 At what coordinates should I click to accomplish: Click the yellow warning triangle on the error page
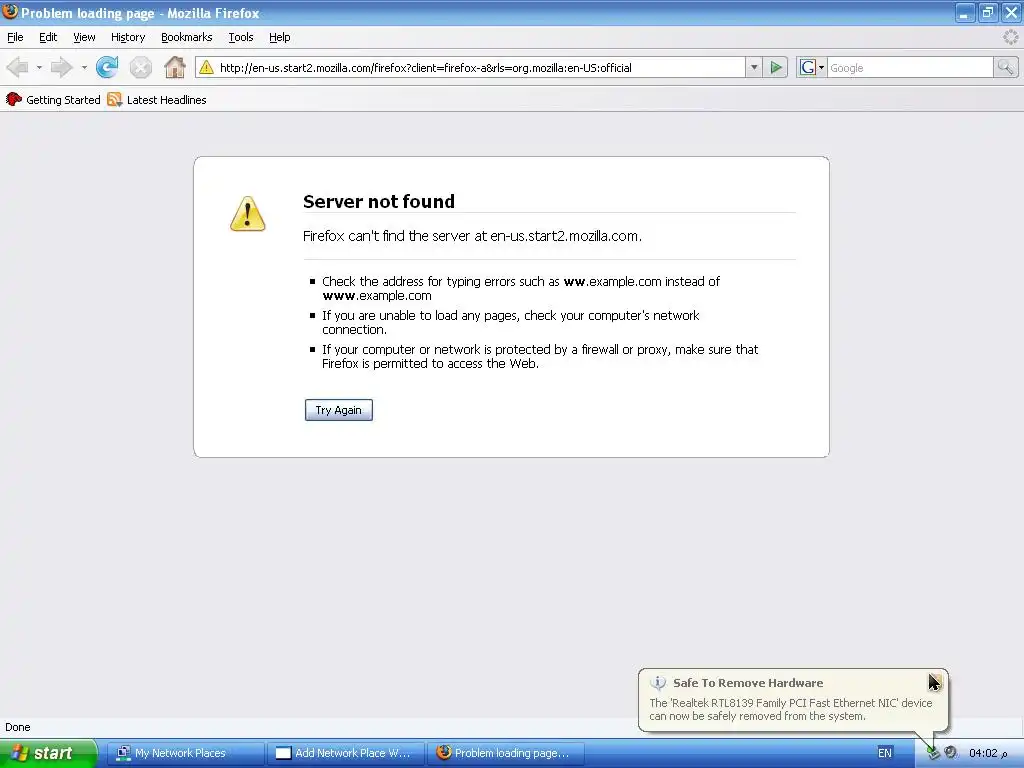click(248, 214)
